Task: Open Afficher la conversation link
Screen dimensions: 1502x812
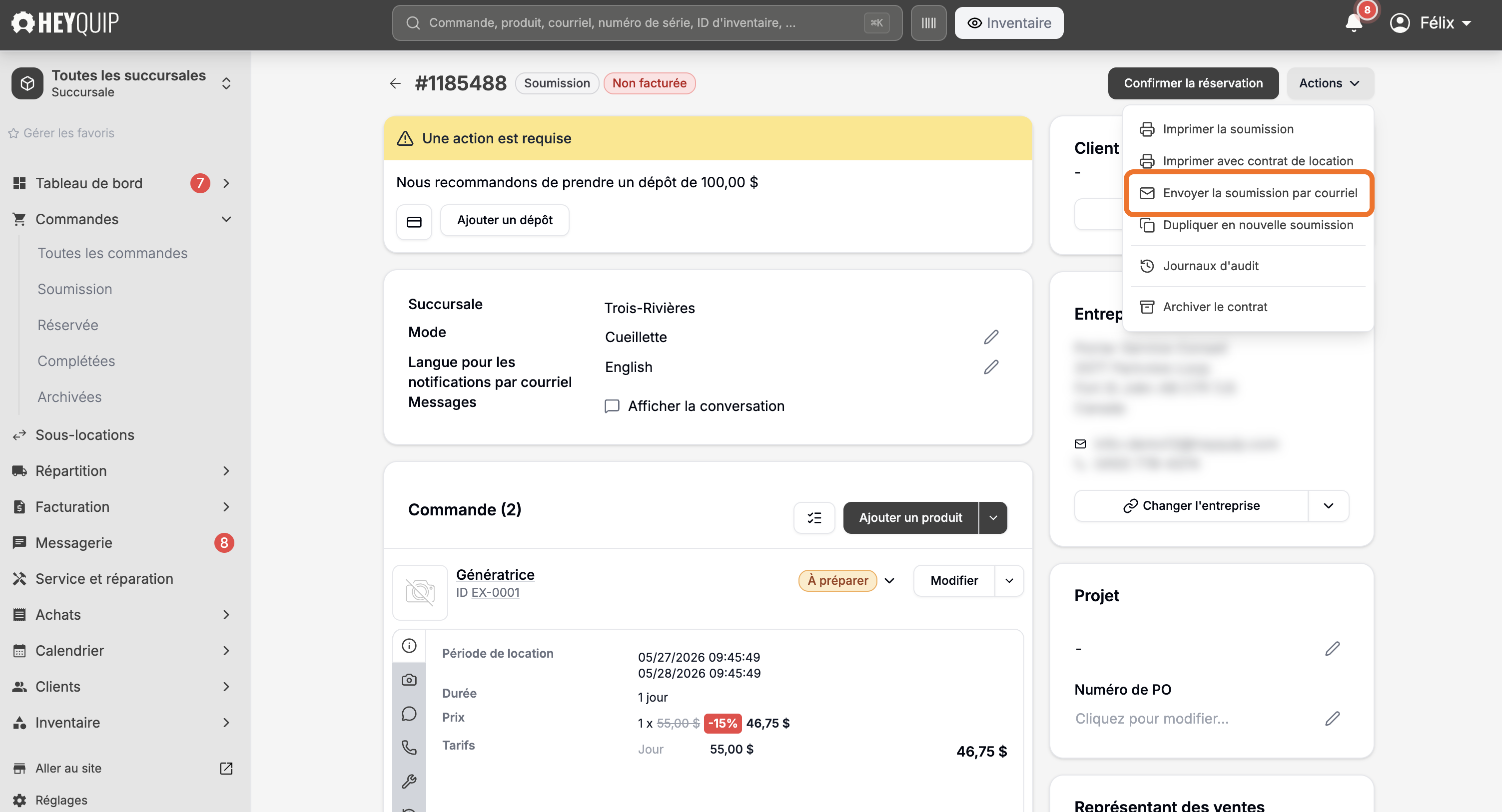Action: coord(695,406)
